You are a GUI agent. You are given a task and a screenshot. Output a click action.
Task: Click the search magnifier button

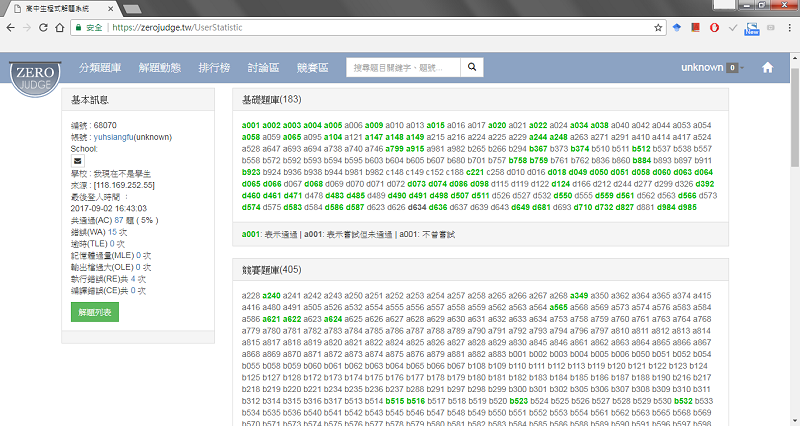click(473, 68)
